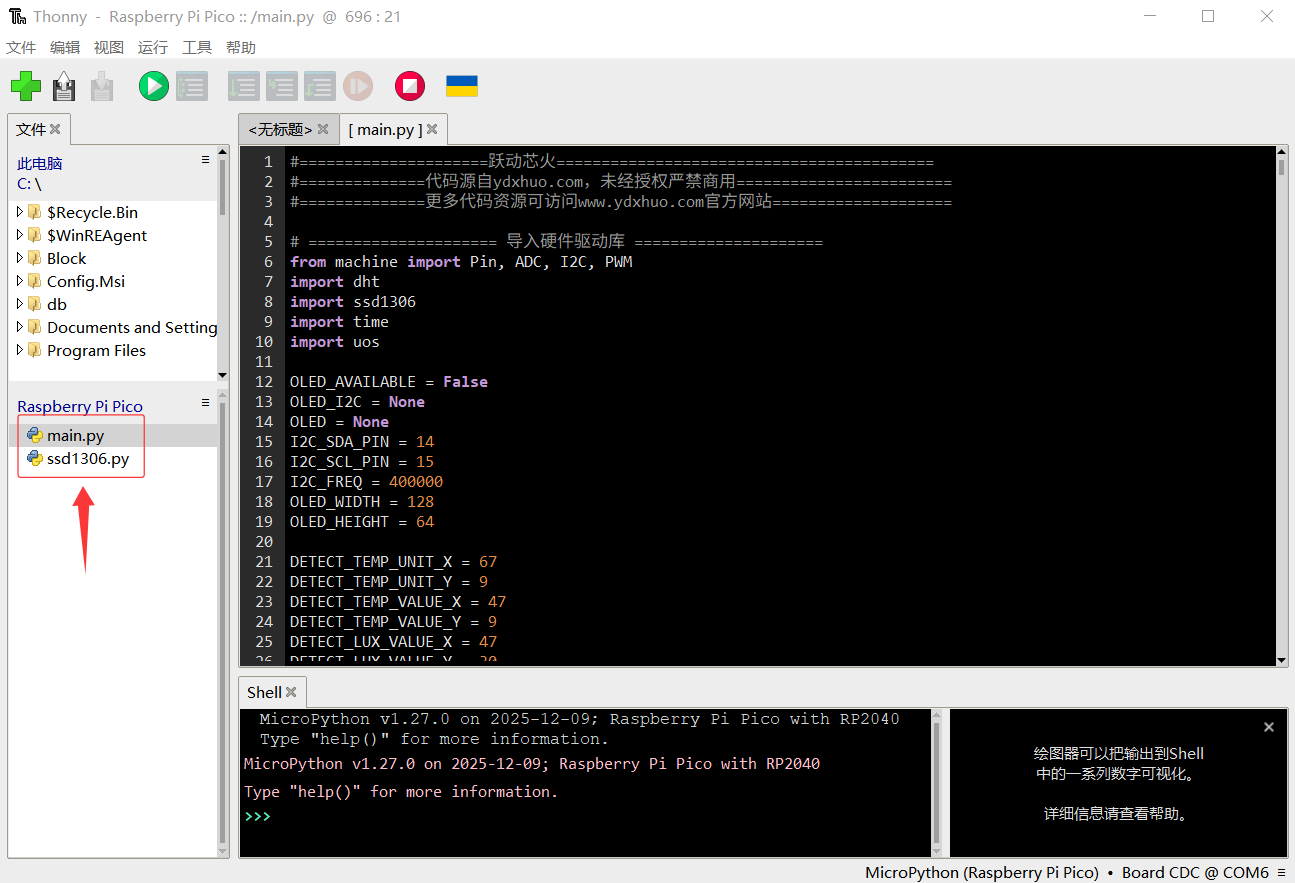Viewport: 1295px width, 883px height.
Task: Open the 视图 menu
Action: (x=109, y=47)
